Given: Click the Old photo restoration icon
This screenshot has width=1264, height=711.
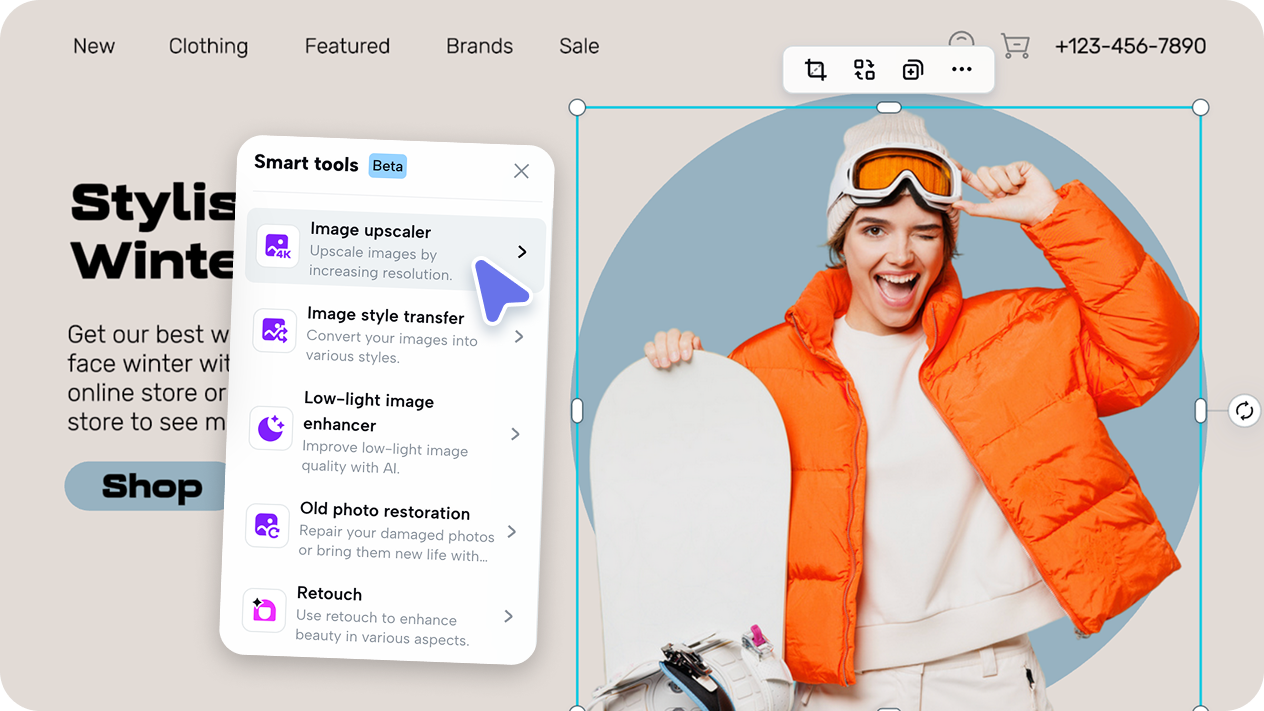Looking at the screenshot, I should [267, 526].
